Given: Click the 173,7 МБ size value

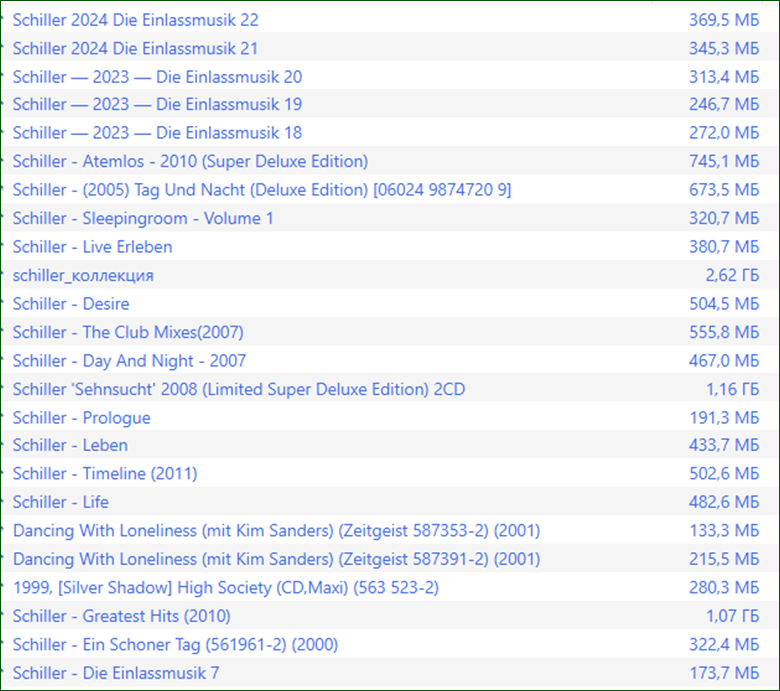Looking at the screenshot, I should point(724,673).
